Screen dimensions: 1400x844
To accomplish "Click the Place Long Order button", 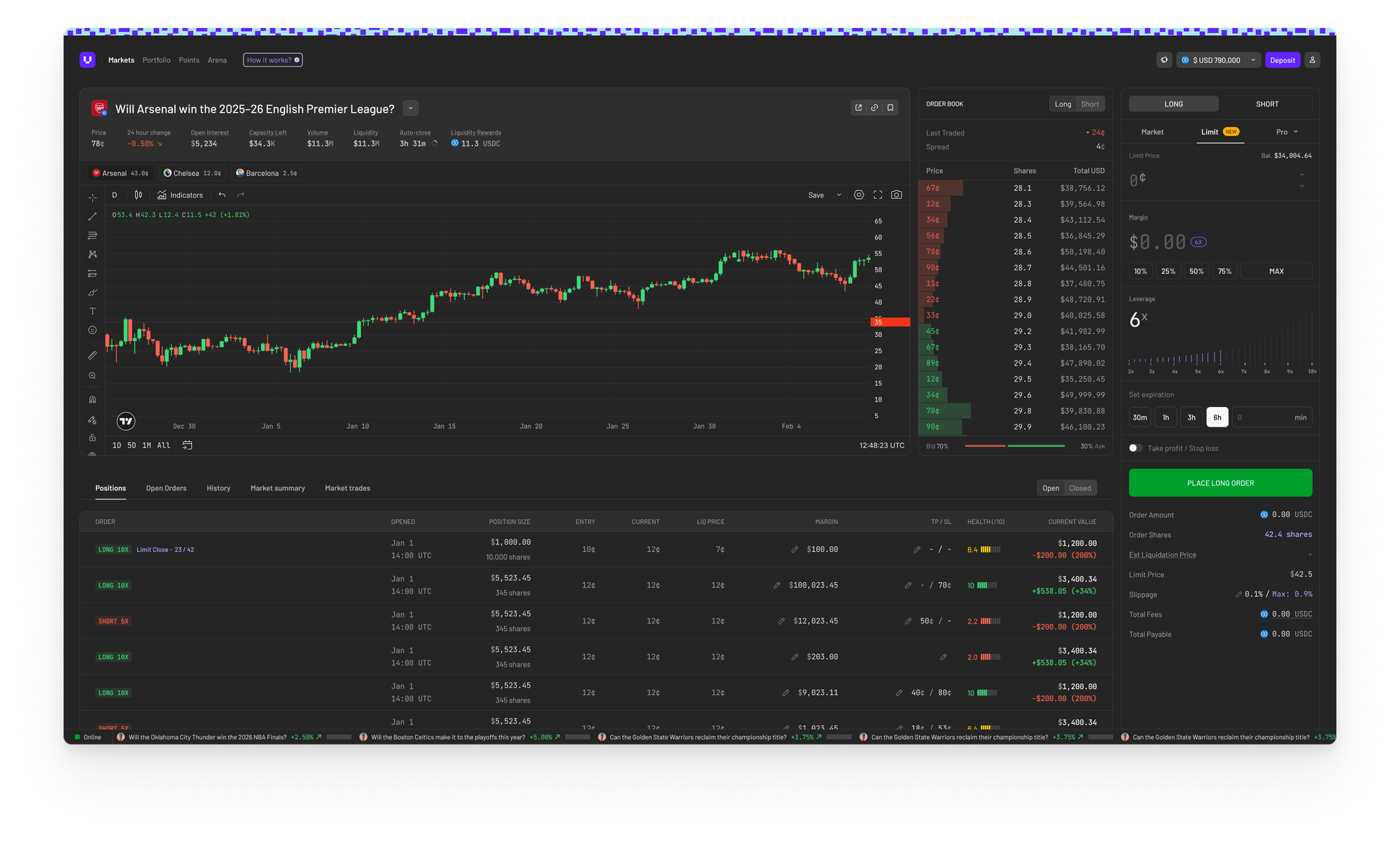I will (x=1220, y=483).
